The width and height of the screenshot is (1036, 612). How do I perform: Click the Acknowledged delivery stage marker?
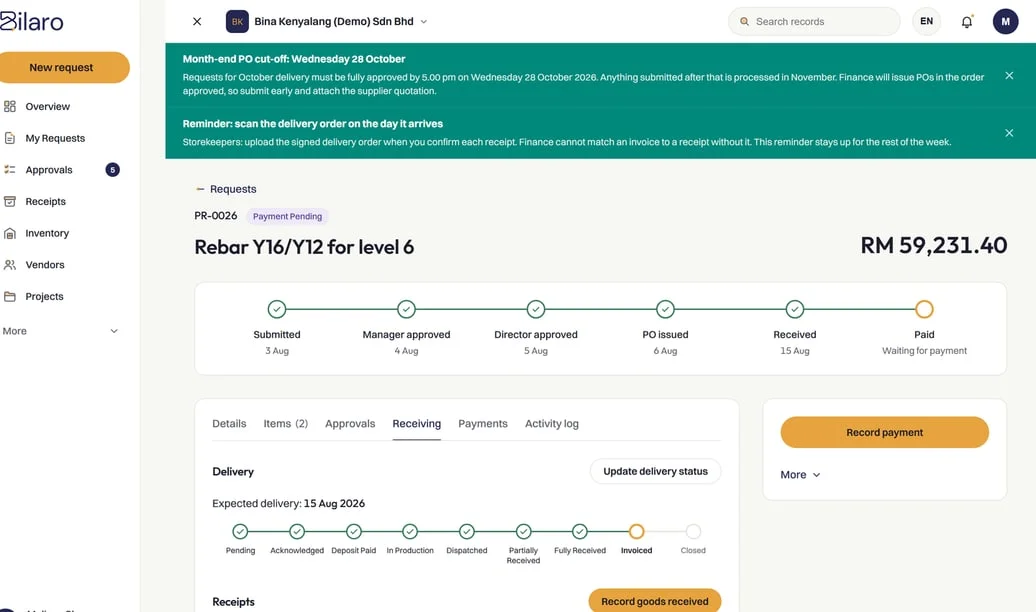point(297,531)
